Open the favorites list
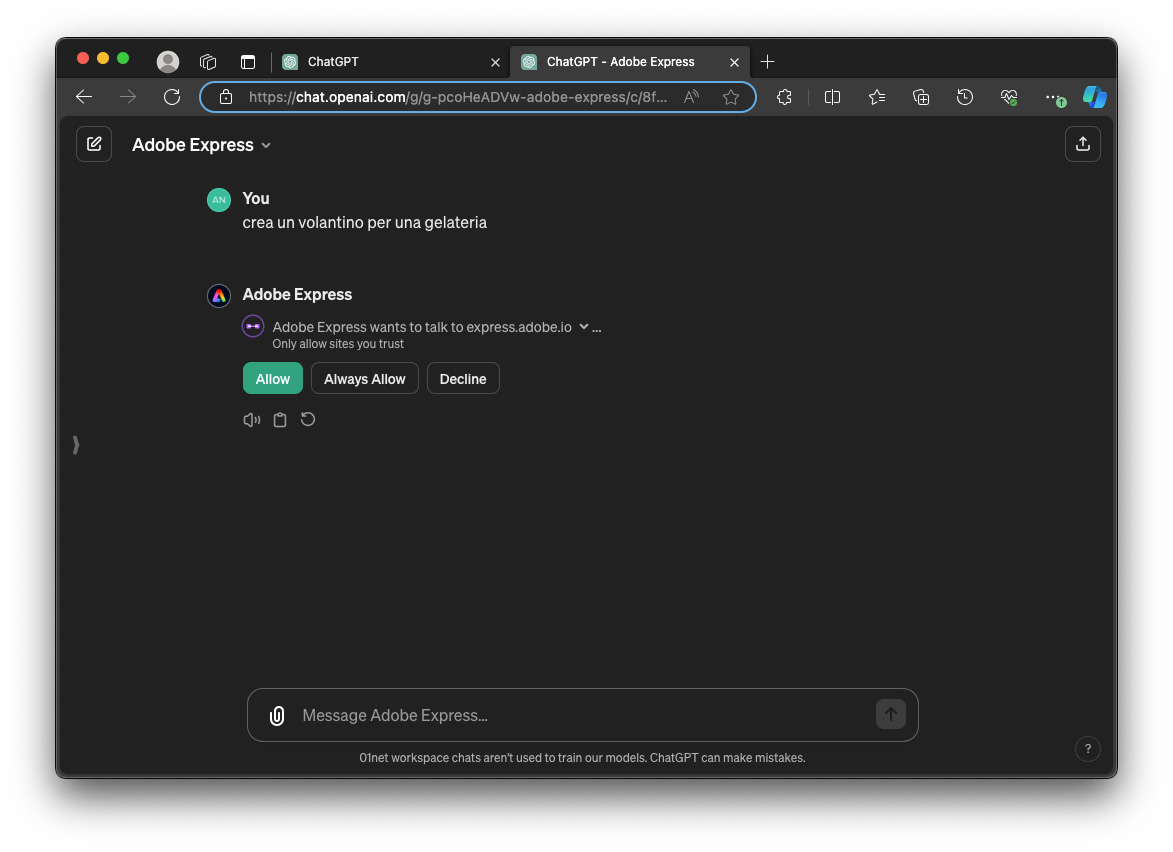Image resolution: width=1173 pixels, height=852 pixels. 877,97
